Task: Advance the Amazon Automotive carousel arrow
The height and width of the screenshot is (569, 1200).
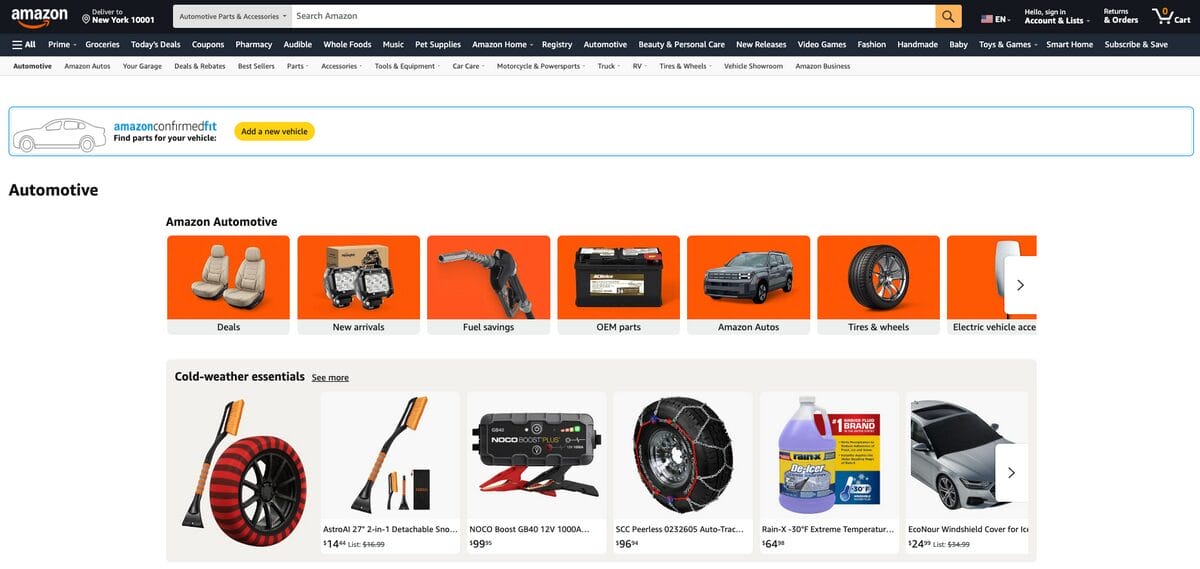Action: point(1020,285)
